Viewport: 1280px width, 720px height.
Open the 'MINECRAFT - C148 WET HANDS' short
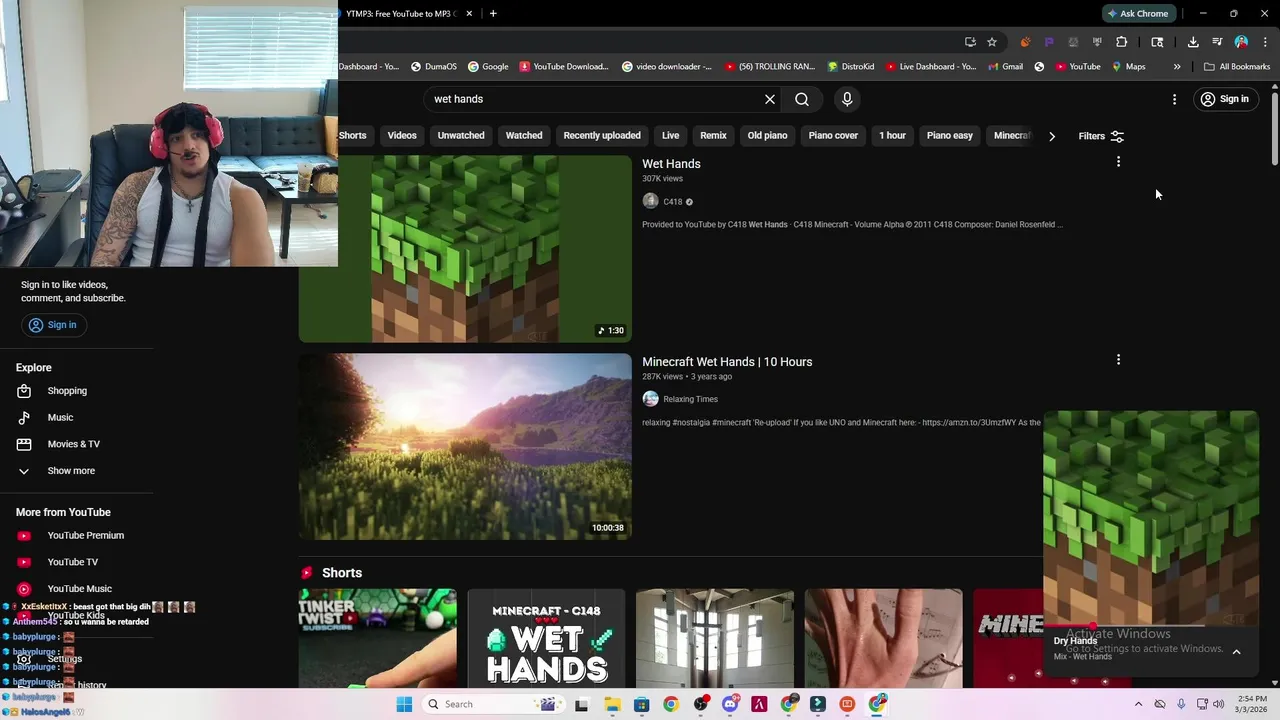[x=546, y=639]
